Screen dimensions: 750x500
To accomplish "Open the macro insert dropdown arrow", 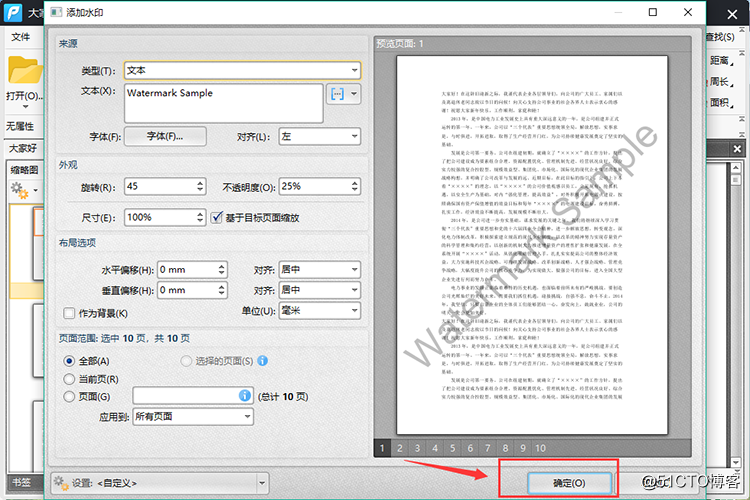I will pos(354,94).
